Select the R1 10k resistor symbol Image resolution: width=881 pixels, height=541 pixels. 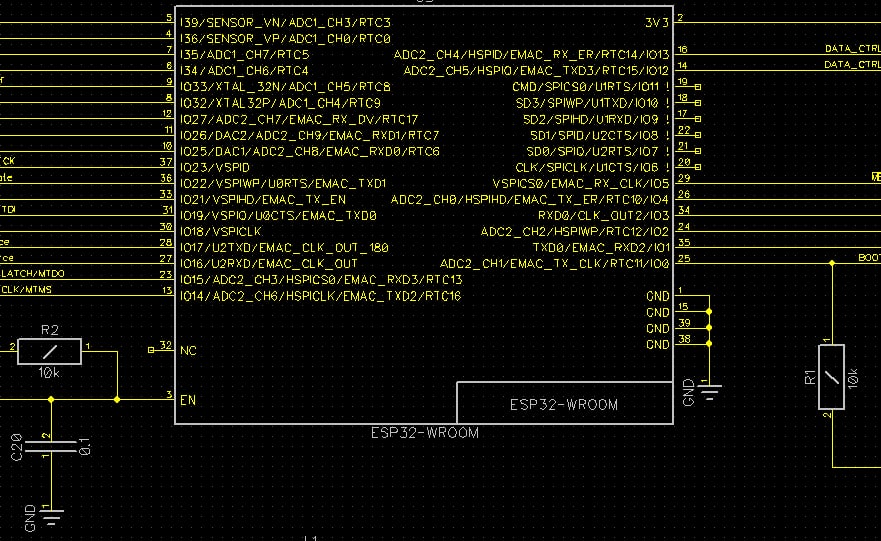[832, 377]
